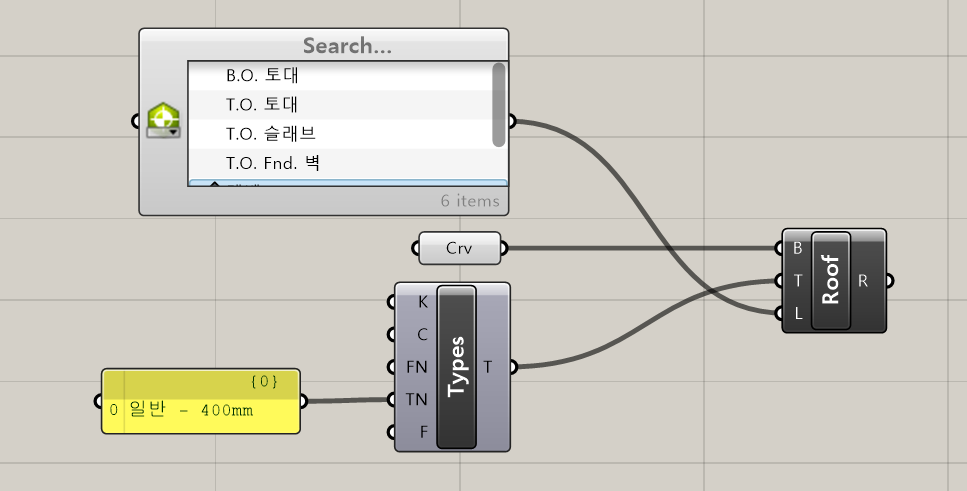
Task: Click the yellow panel text '일반 - 400mm'
Action: [x=190, y=410]
